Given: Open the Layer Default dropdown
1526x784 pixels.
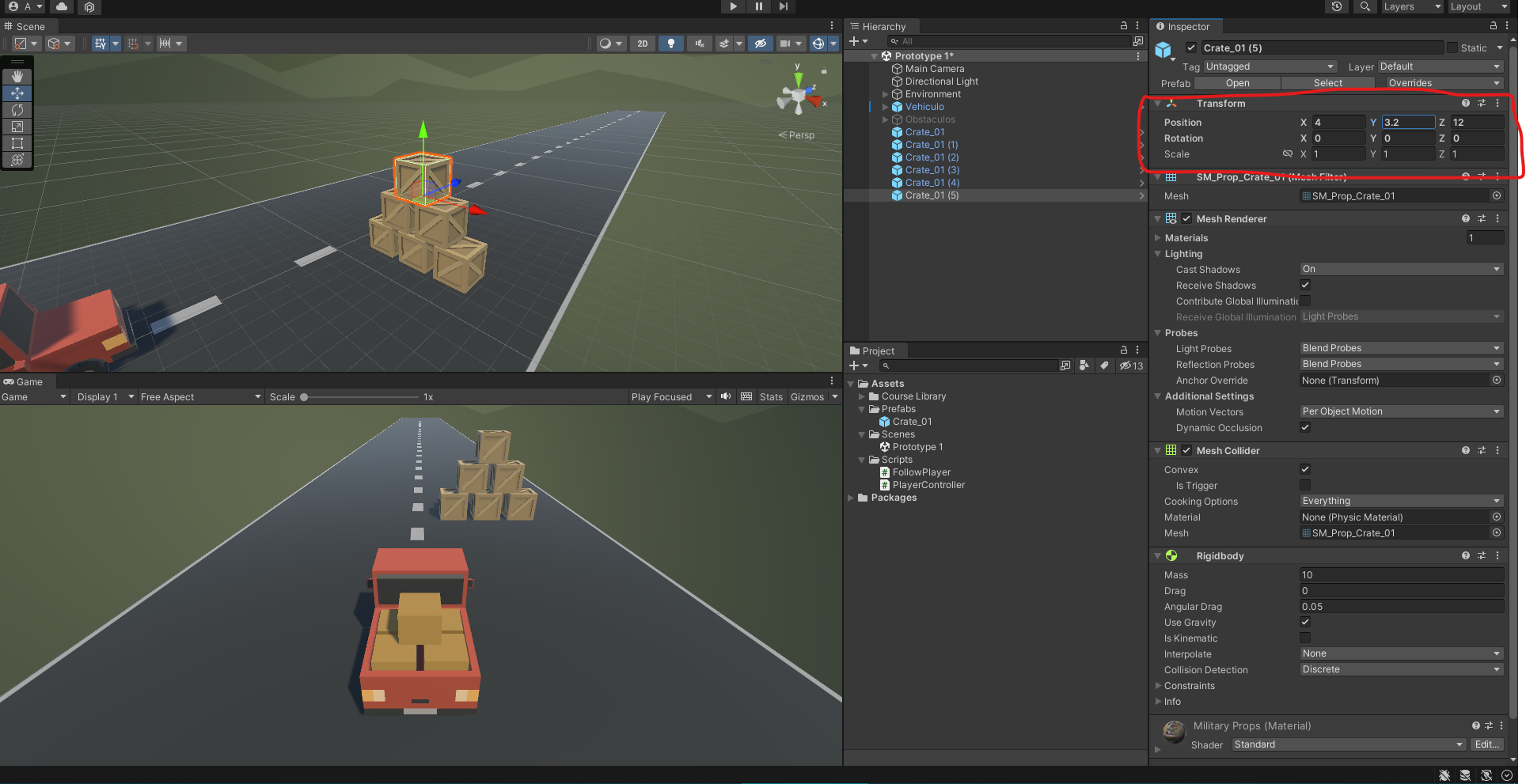Looking at the screenshot, I should pyautogui.click(x=1441, y=66).
